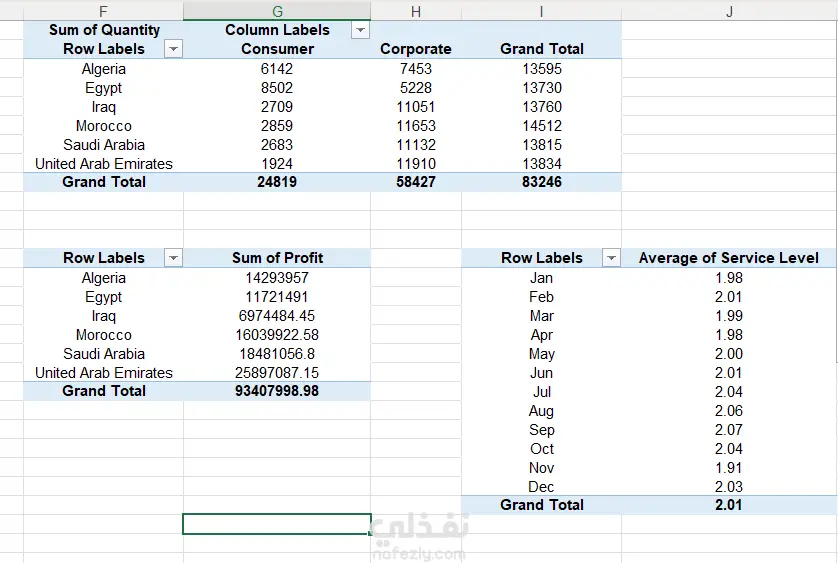Select the Apr row label
838x563 pixels.
[541, 335]
